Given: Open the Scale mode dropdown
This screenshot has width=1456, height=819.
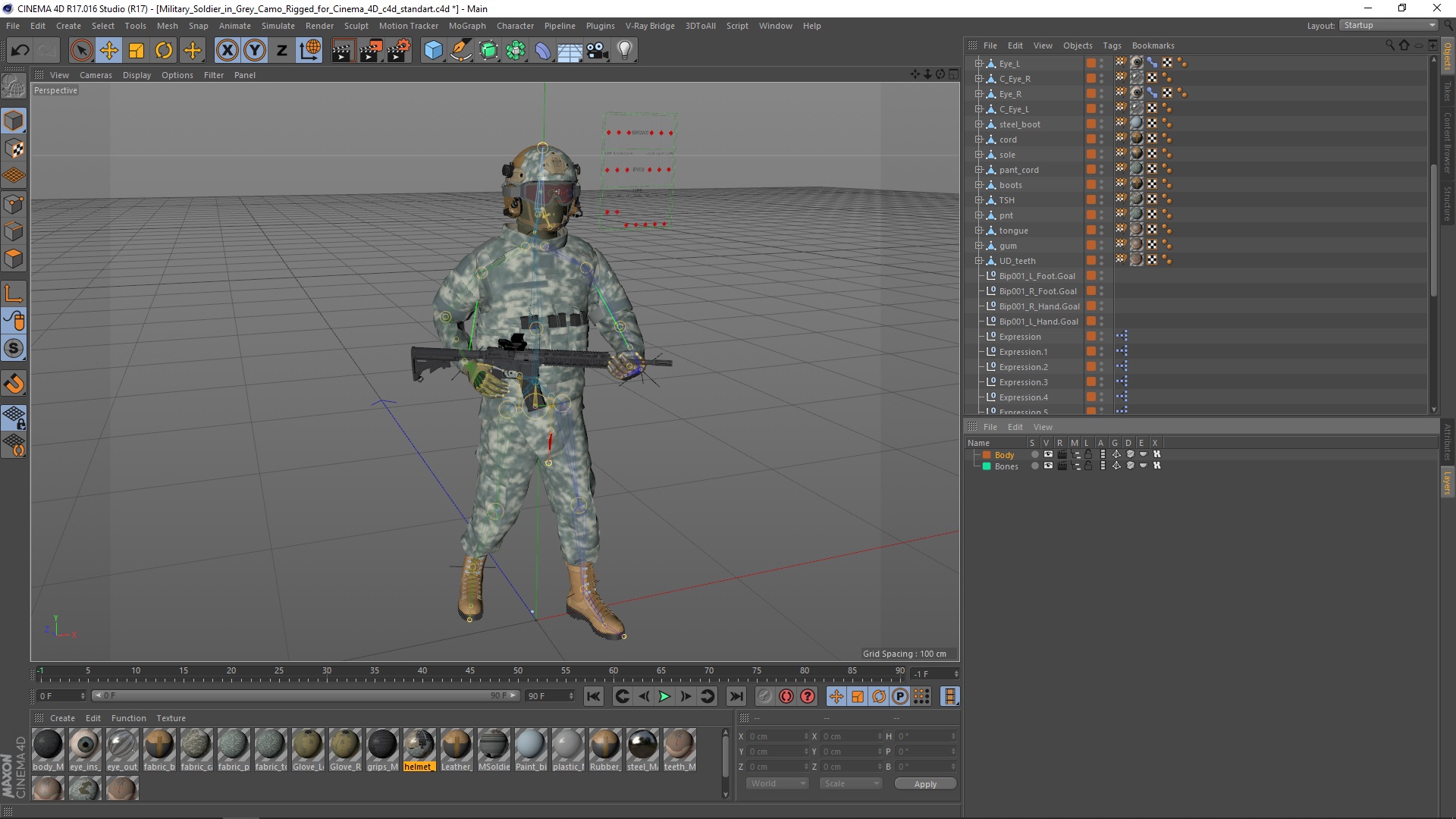Looking at the screenshot, I should click(x=851, y=783).
